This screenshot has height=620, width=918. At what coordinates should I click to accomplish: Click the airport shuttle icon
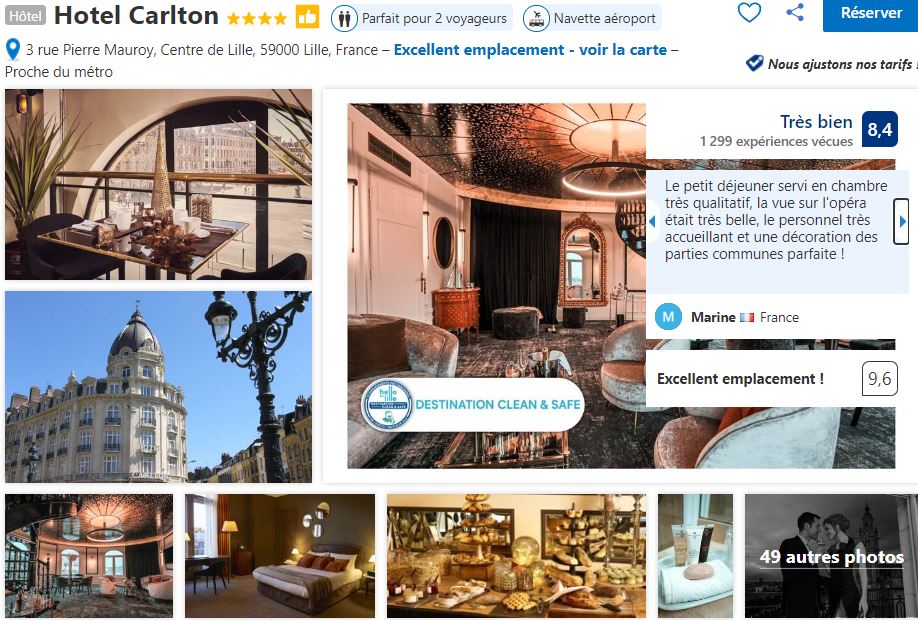pyautogui.click(x=536, y=19)
